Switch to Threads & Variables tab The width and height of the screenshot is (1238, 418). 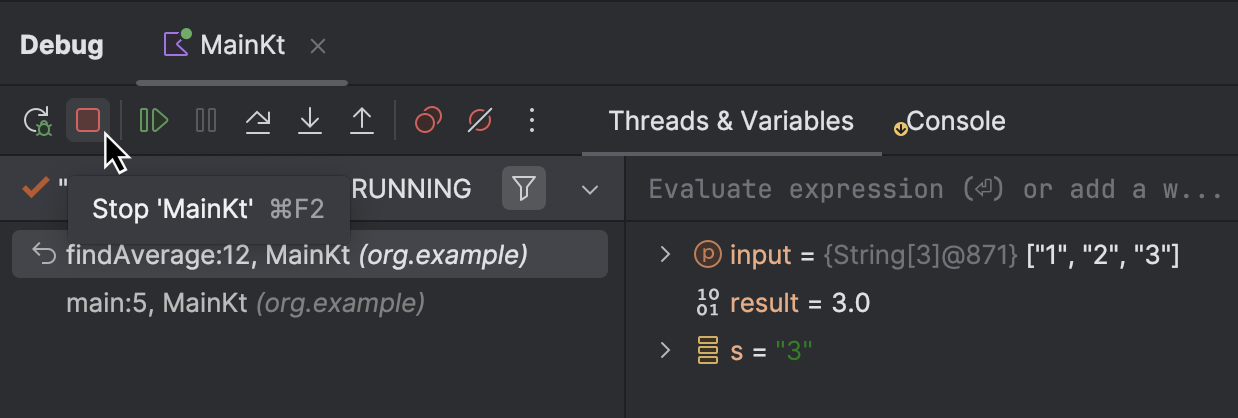[731, 122]
